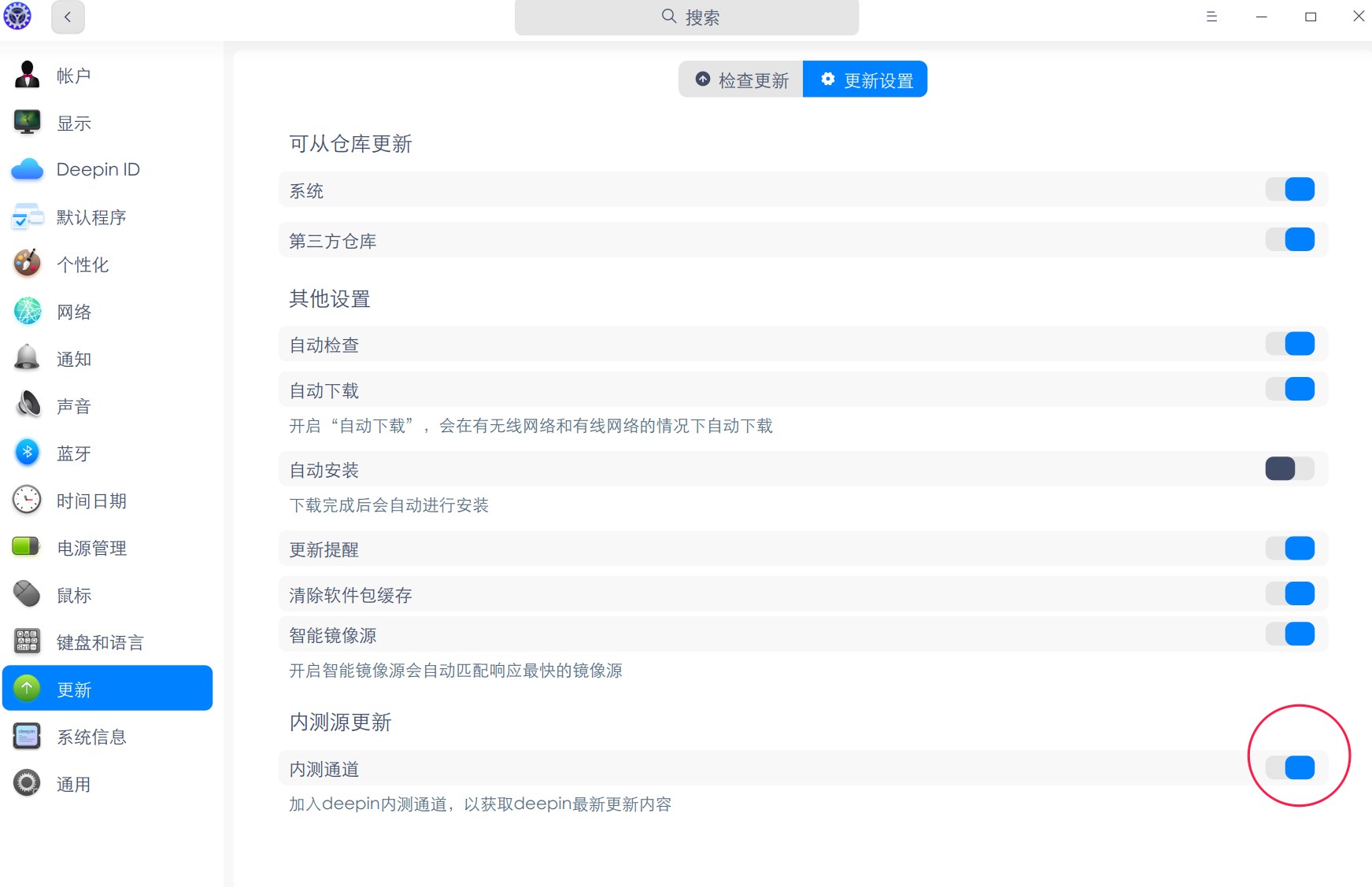This screenshot has width=1372, height=887.
Task: Go to the 网络 settings page
Action: coord(108,311)
